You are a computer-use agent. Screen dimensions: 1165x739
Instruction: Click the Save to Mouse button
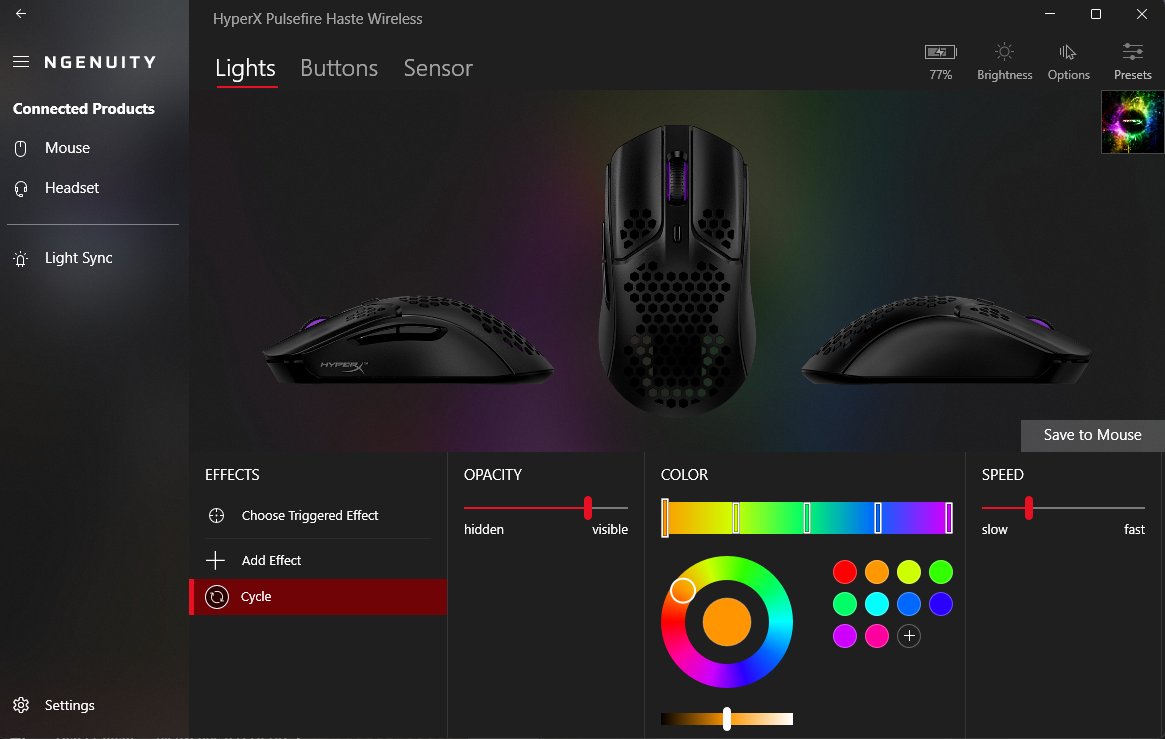(1092, 435)
